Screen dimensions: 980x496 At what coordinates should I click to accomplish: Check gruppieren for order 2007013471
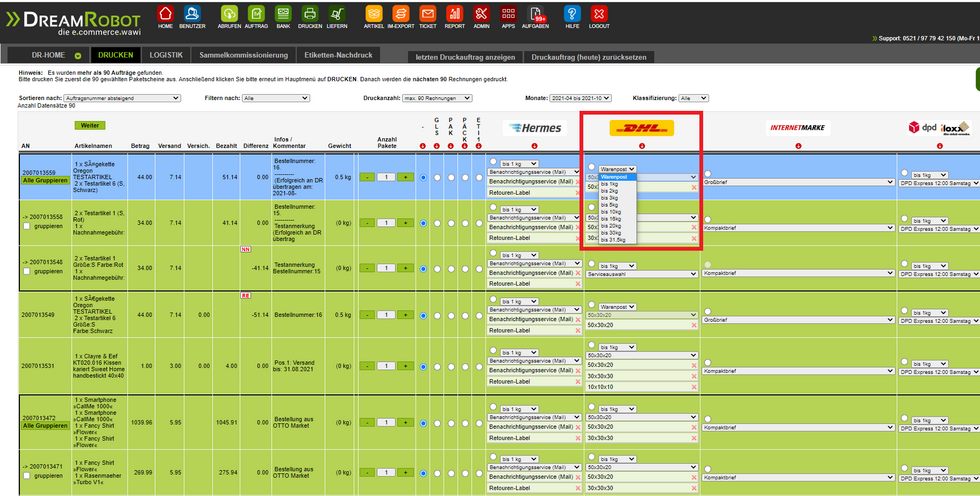coord(27,475)
